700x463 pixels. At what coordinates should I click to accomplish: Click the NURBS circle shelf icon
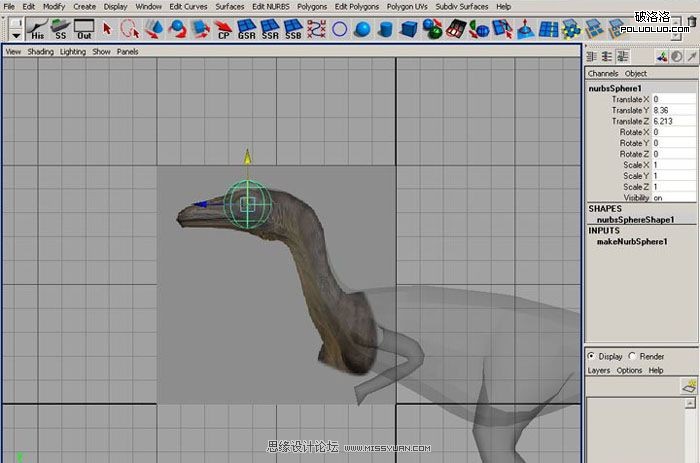click(340, 29)
